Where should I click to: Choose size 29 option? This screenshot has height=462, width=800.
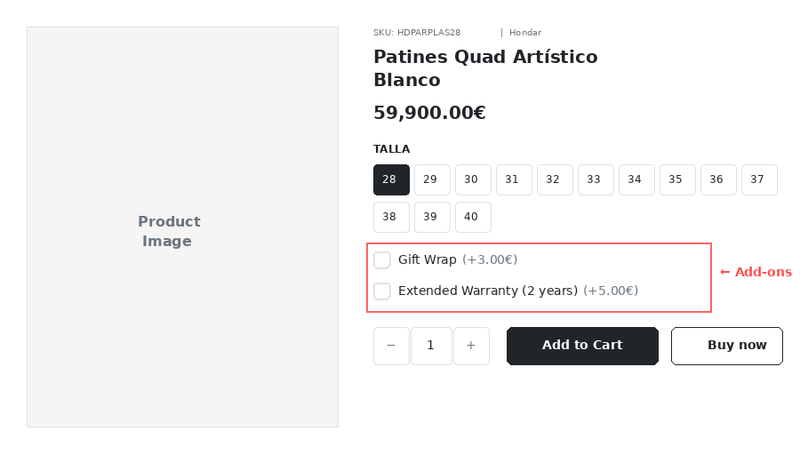pyautogui.click(x=432, y=180)
